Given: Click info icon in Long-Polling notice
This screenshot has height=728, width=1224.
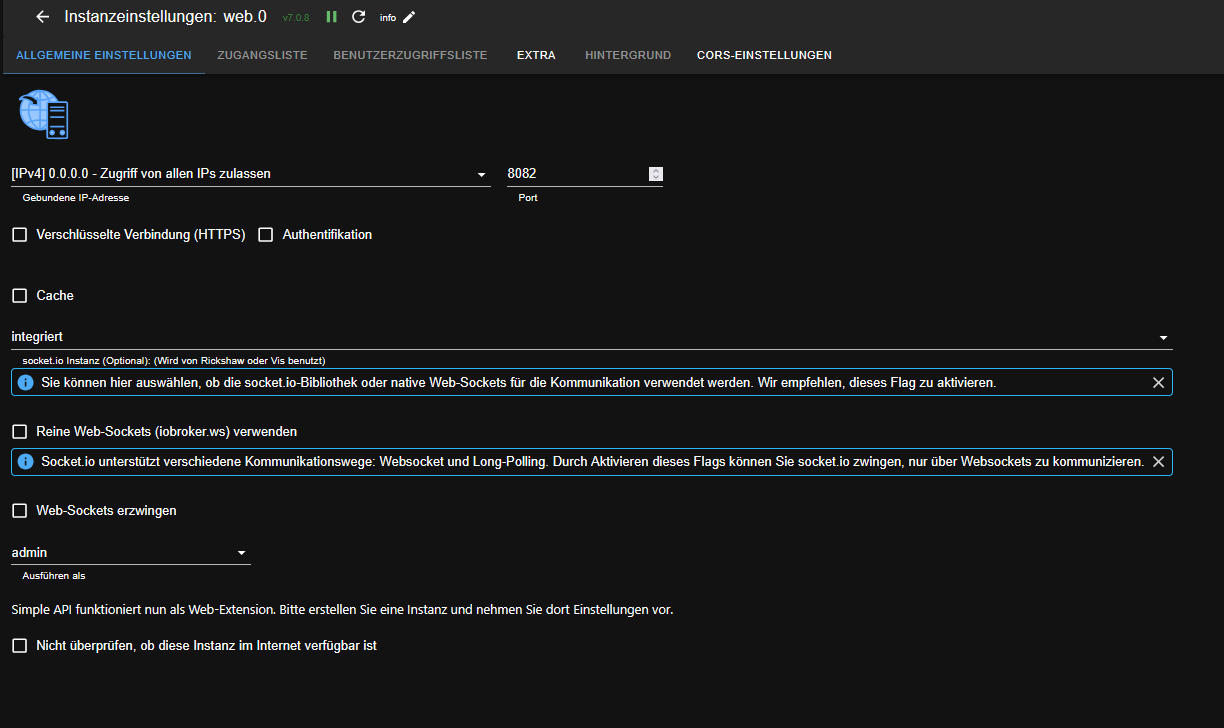Looking at the screenshot, I should pyautogui.click(x=26, y=461).
